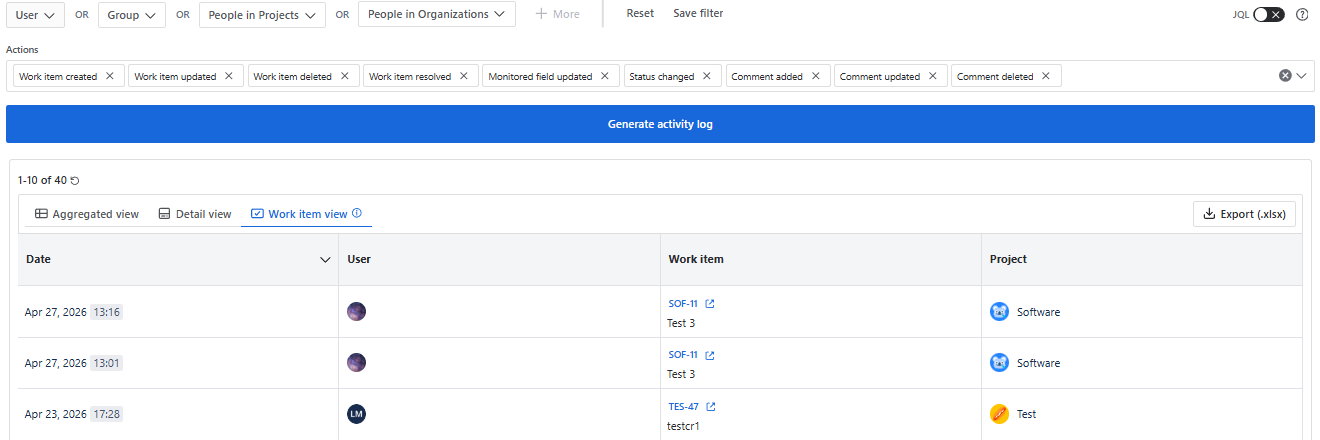Expand the Actions dropdown chevron
Viewport: 1320px width, 440px height.
pos(1302,76)
